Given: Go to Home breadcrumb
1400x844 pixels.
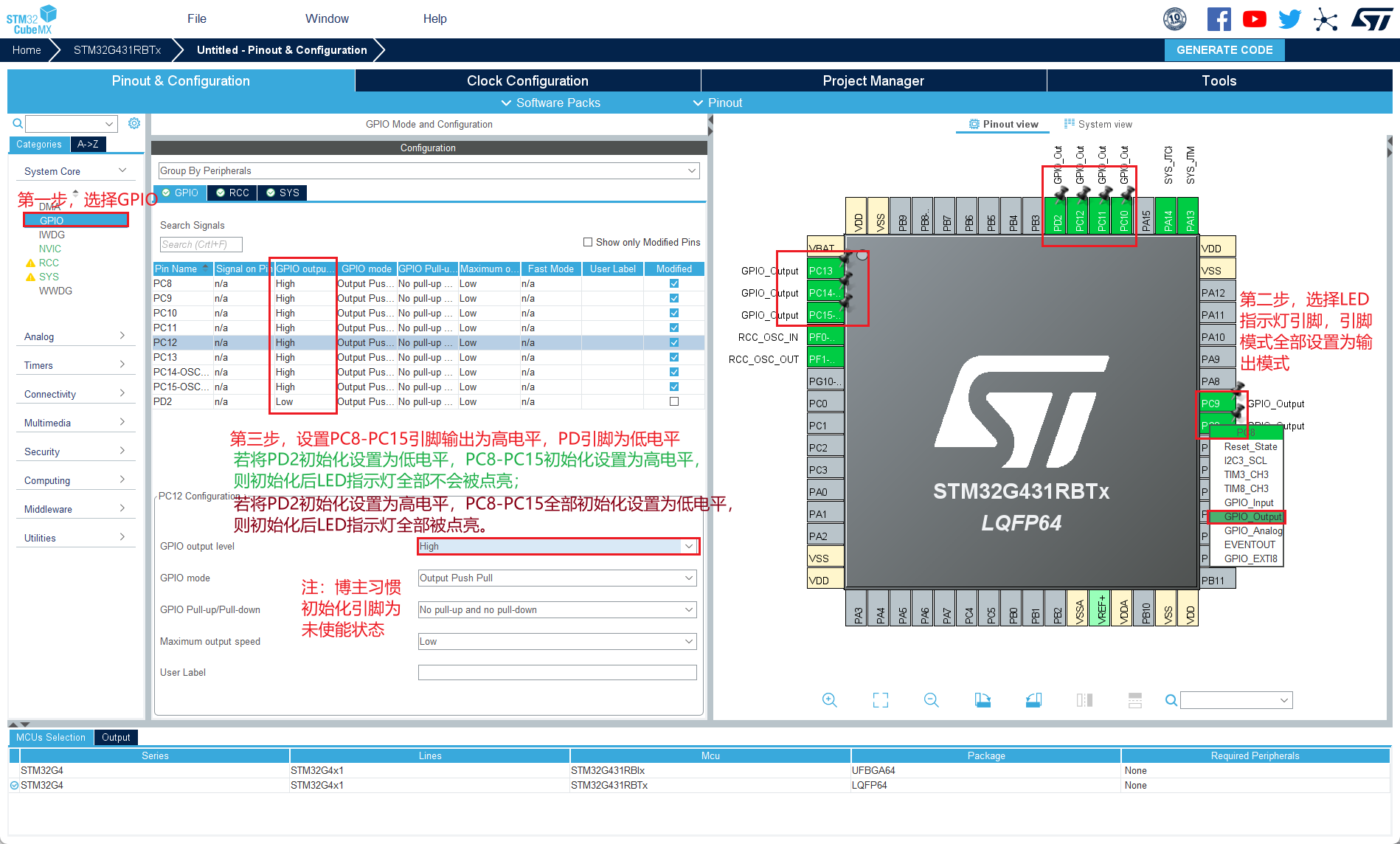Looking at the screenshot, I should [x=27, y=50].
